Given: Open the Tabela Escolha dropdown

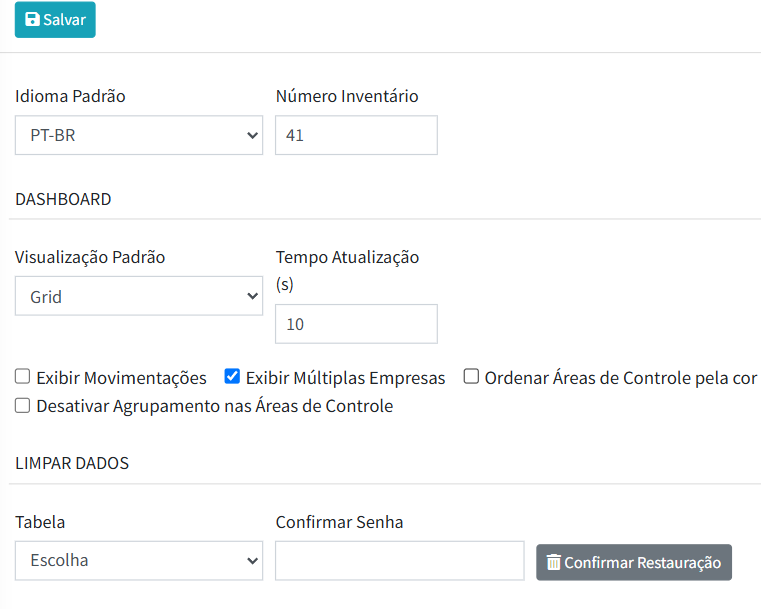Looking at the screenshot, I should tap(139, 561).
